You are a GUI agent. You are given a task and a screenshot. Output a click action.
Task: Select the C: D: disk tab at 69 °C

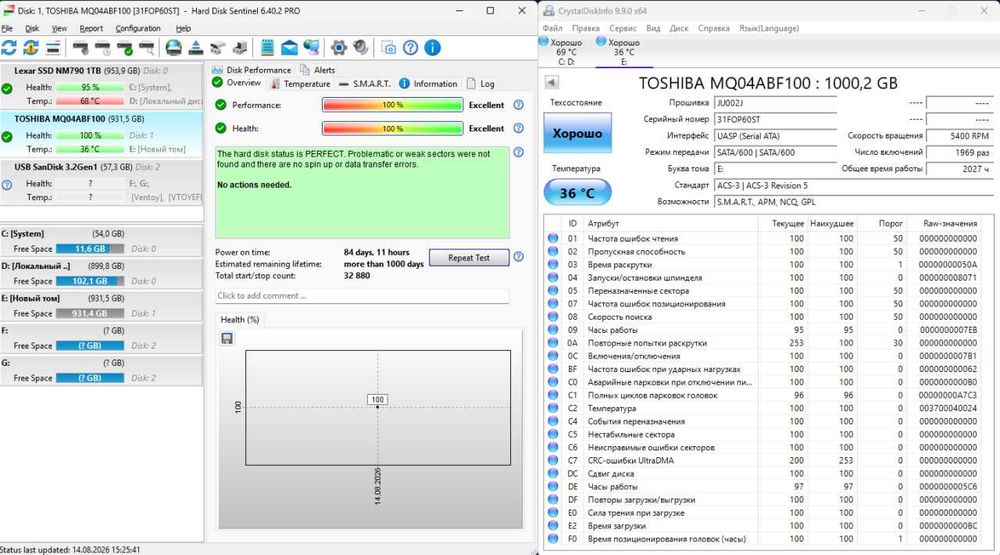[x=566, y=52]
